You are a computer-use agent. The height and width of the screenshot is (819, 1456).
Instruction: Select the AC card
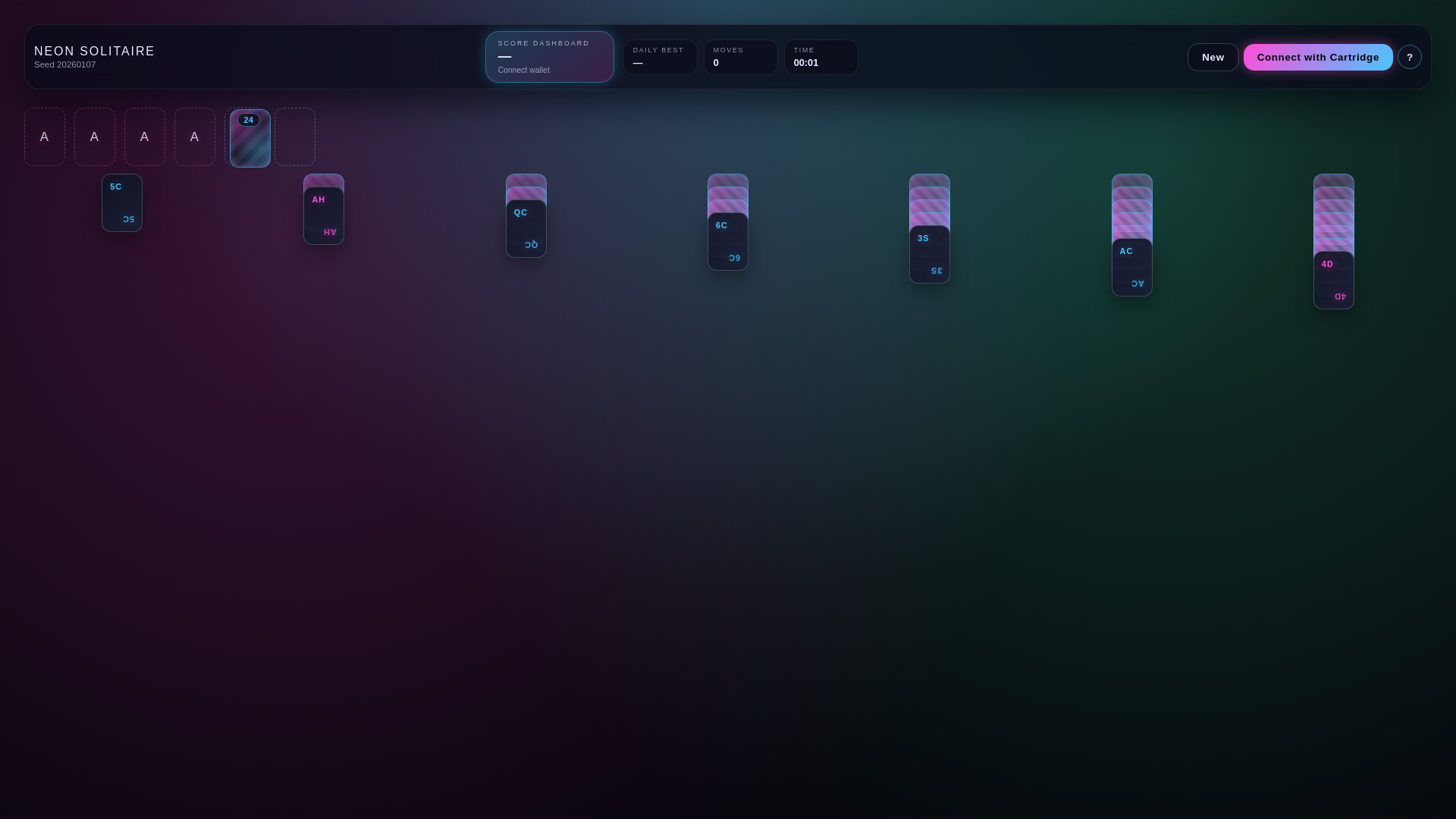1132,267
